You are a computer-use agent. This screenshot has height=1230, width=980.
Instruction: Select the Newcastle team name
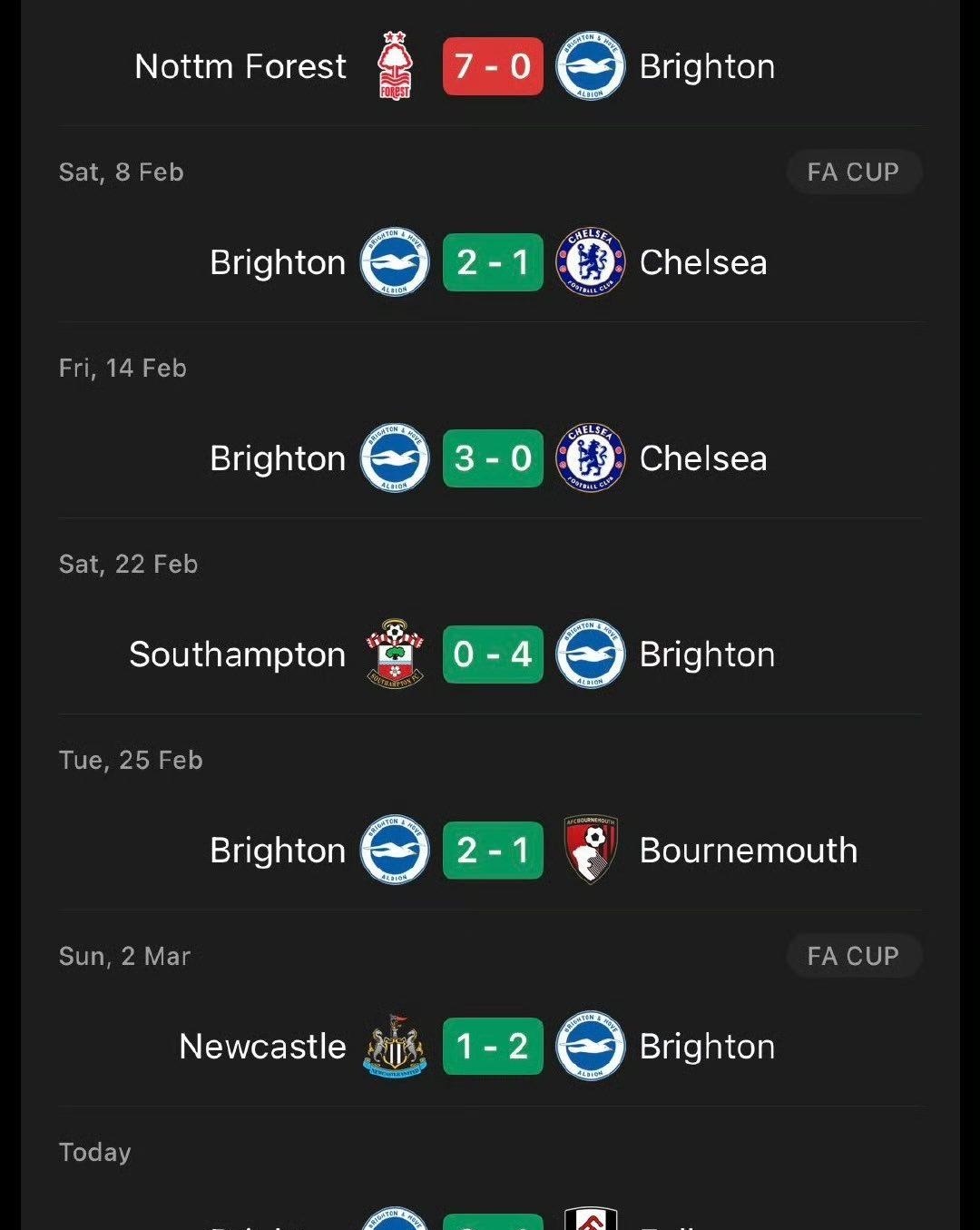pos(262,1047)
